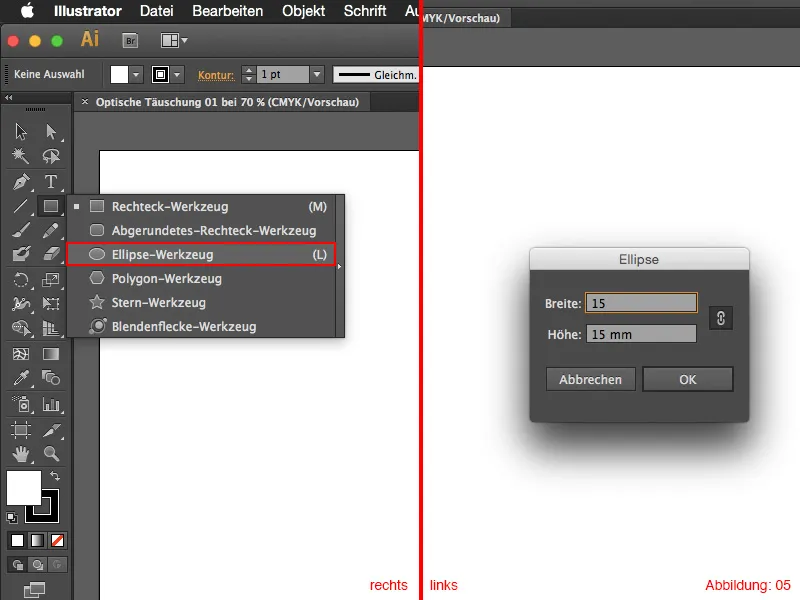This screenshot has height=600, width=800.
Task: Toggle constrain proportions link in Ellipse dialog
Action: coord(720,318)
